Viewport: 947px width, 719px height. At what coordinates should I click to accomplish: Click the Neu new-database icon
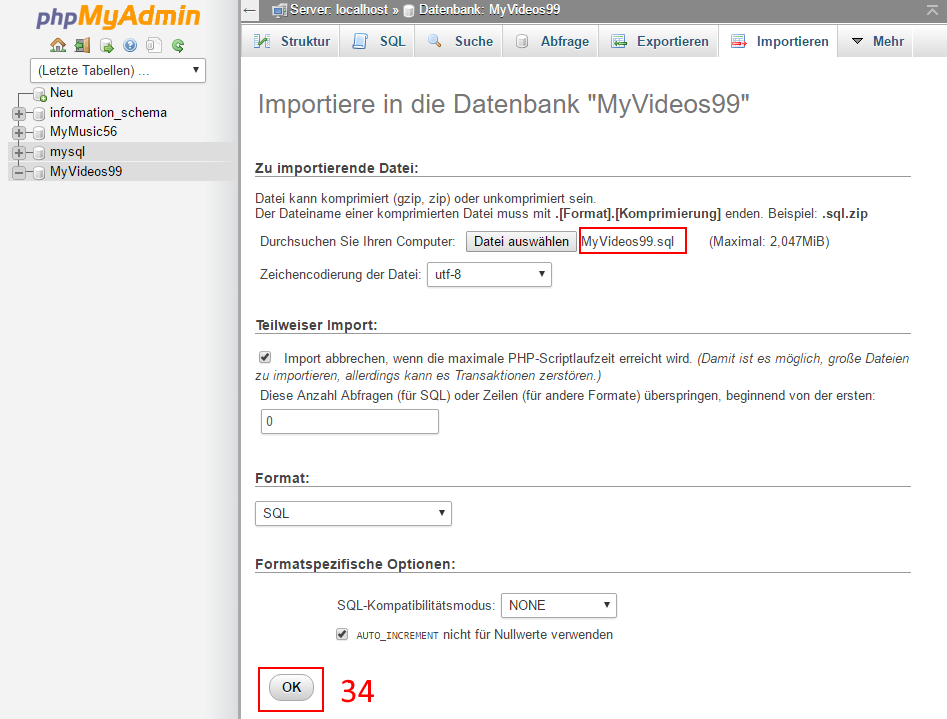click(x=40, y=94)
